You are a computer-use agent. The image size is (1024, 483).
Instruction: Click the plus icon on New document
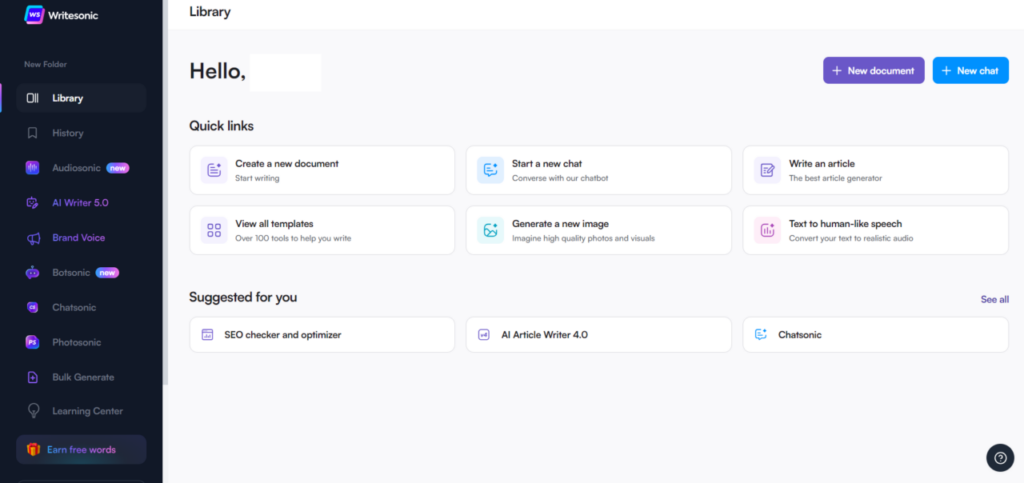[x=837, y=70]
